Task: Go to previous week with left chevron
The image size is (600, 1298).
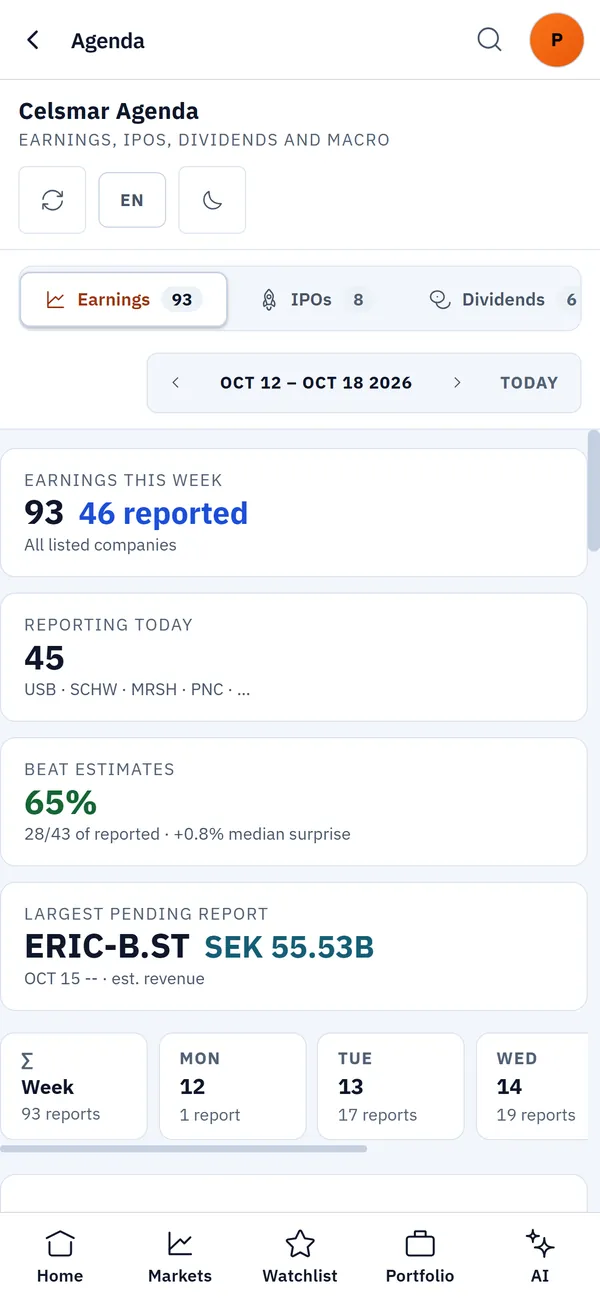Action: [x=176, y=383]
